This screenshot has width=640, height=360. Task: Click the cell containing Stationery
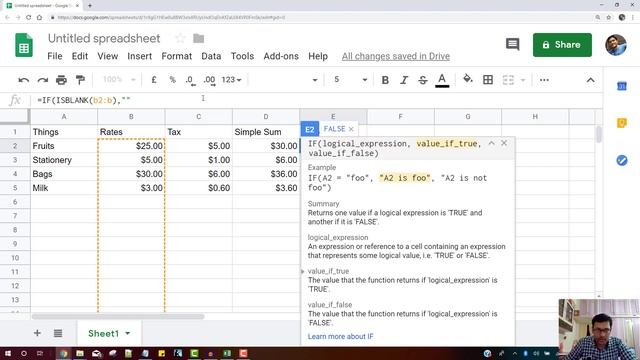pos(64,160)
